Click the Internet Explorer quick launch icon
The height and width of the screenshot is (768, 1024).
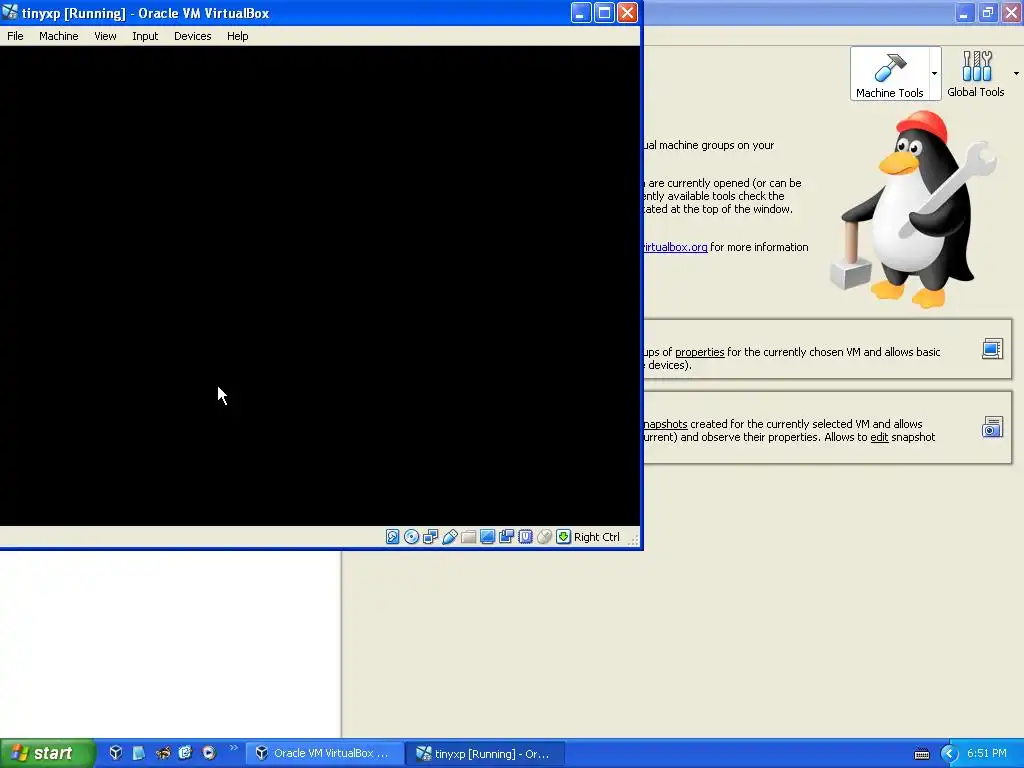coord(185,753)
